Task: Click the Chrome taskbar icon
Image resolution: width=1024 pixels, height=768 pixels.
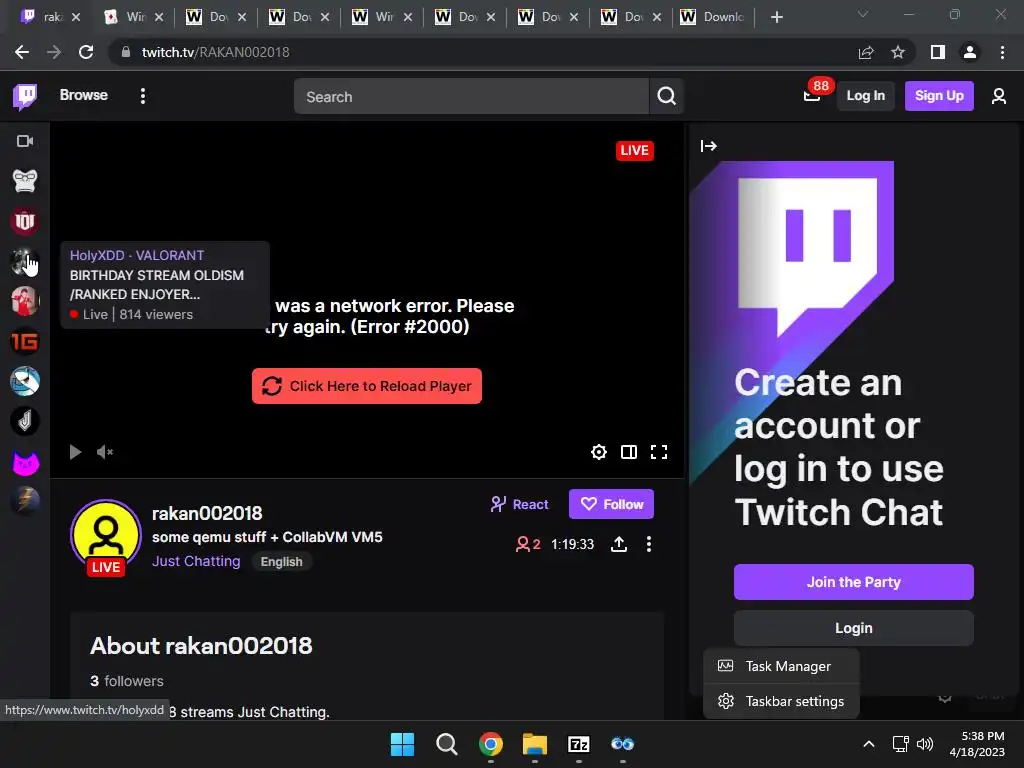Action: tap(490, 744)
